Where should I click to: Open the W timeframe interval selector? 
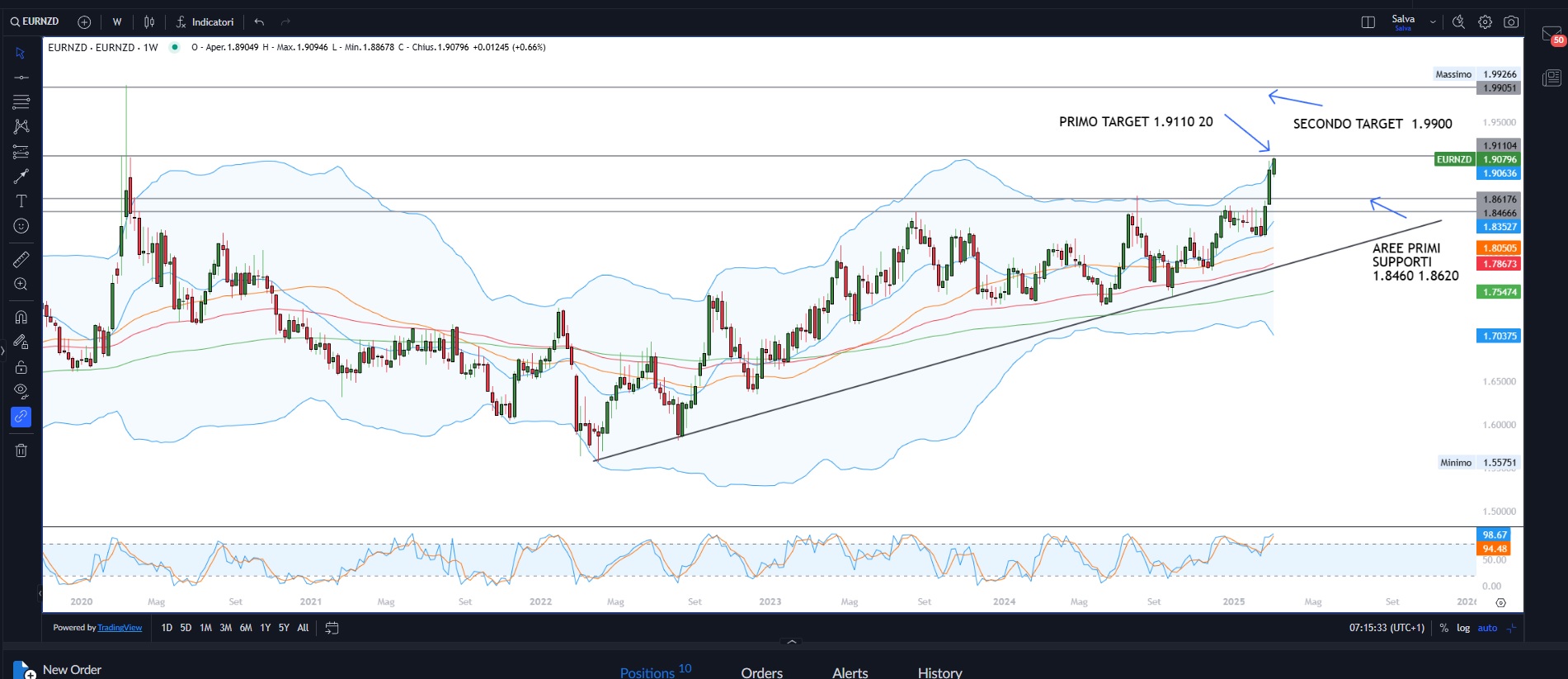[117, 22]
